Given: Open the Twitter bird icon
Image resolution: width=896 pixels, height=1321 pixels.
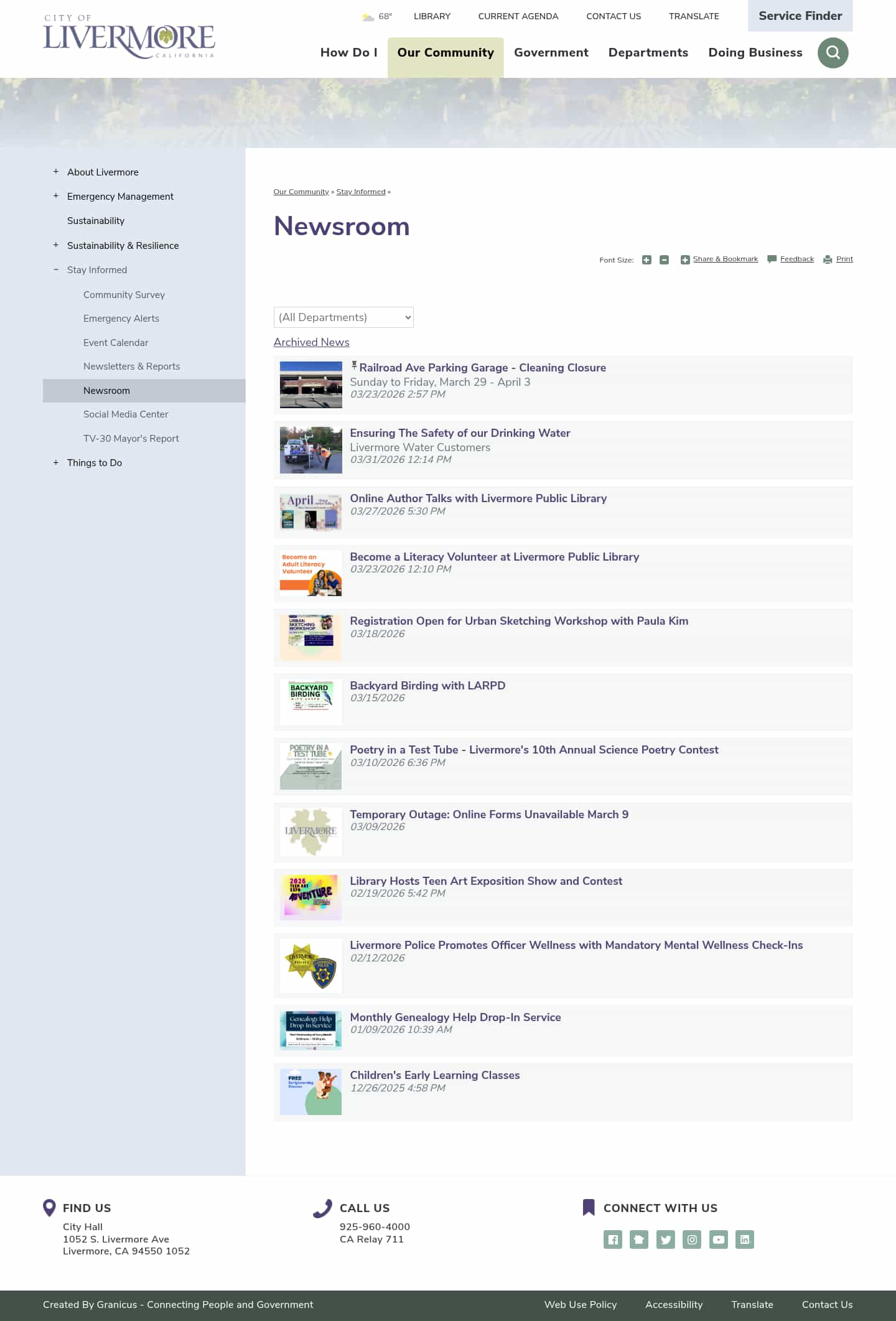Looking at the screenshot, I should (666, 1239).
